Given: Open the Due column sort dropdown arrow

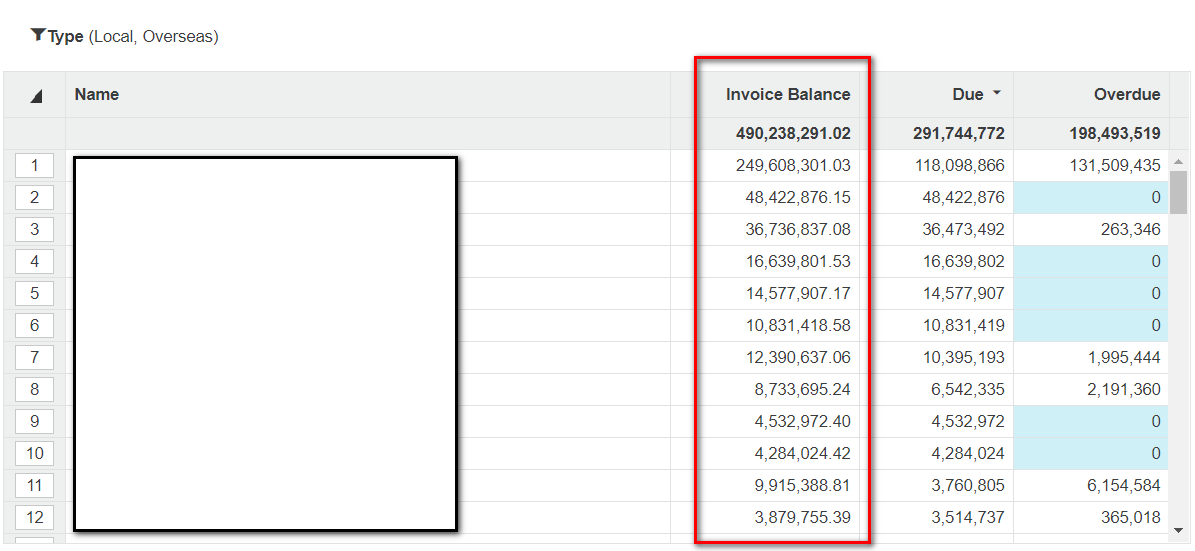Looking at the screenshot, I should 996,94.
